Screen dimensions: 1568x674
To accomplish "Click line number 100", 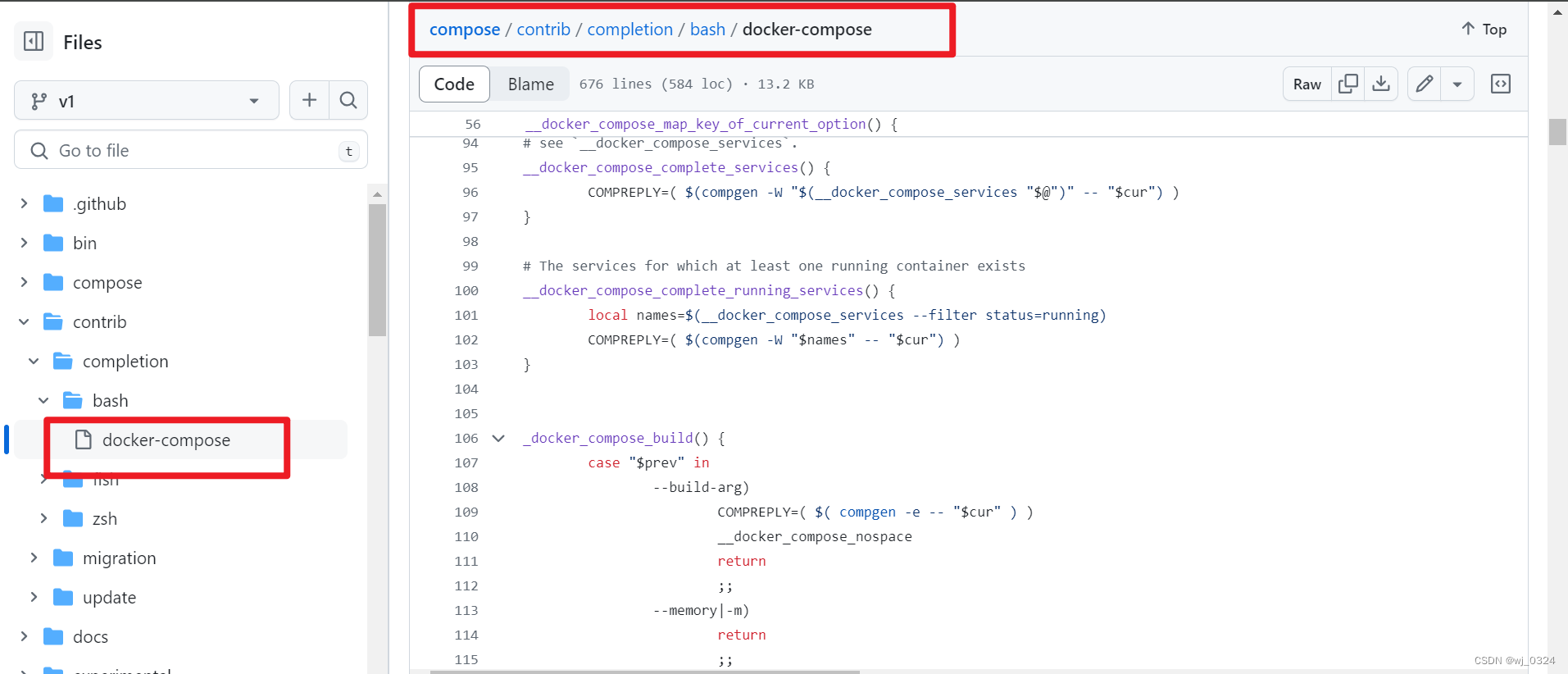I will click(466, 290).
